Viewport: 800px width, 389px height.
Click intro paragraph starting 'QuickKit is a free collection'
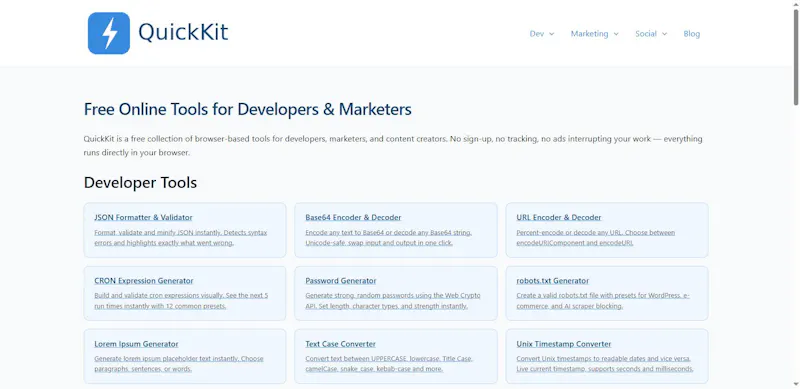point(393,145)
